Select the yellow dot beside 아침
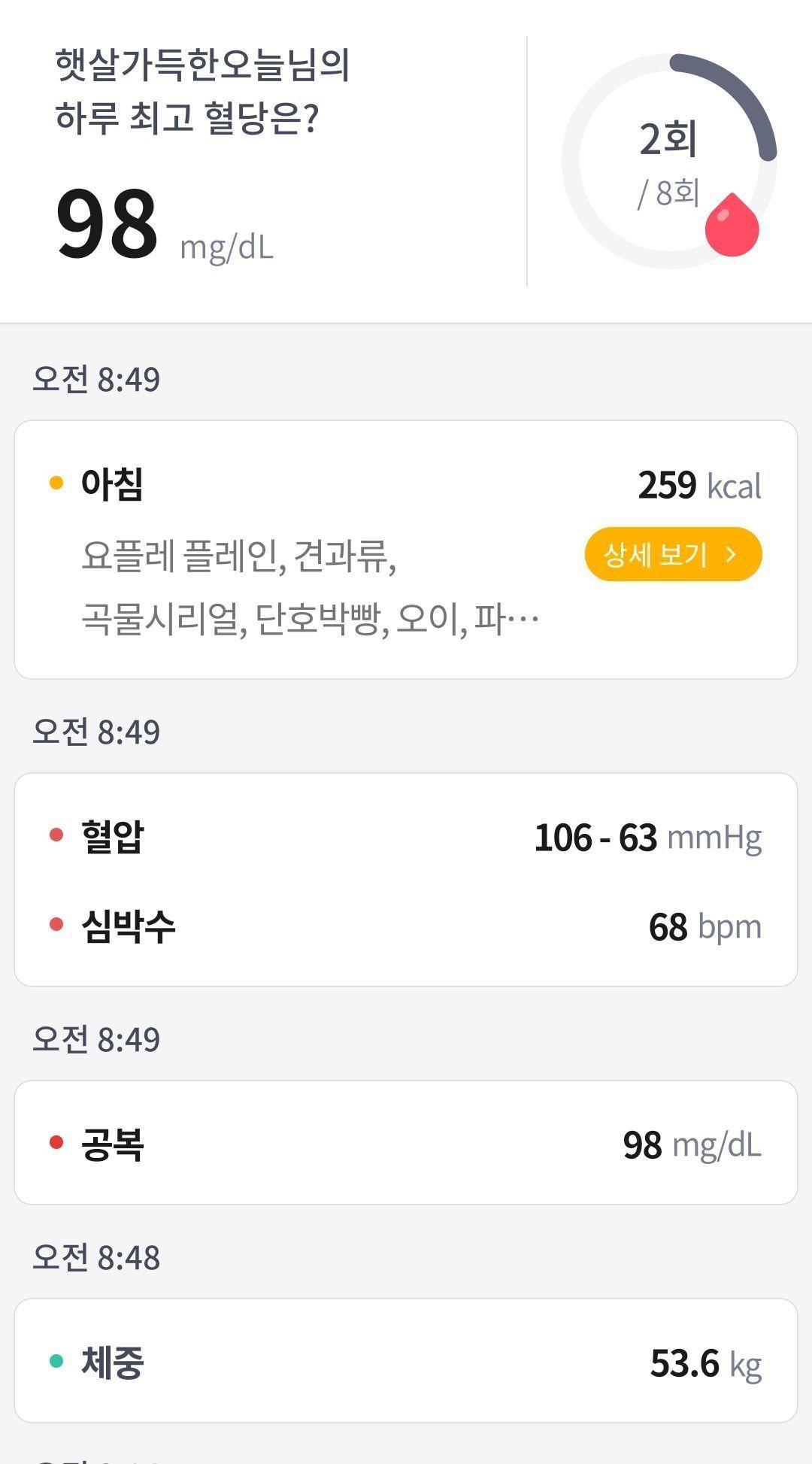This screenshot has height=1464, width=812. [56, 483]
